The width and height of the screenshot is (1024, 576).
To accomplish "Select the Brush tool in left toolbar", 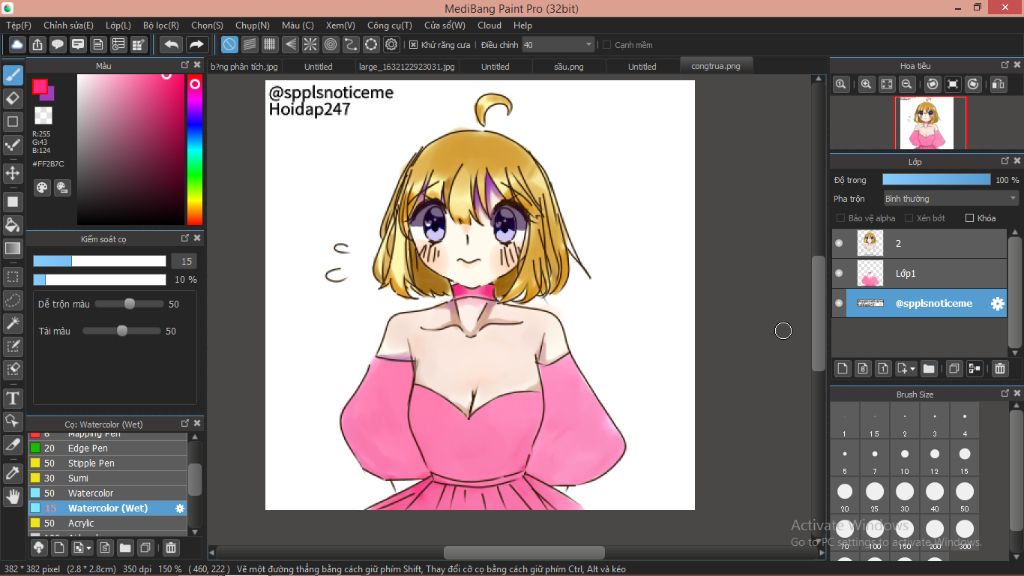I will pos(13,75).
